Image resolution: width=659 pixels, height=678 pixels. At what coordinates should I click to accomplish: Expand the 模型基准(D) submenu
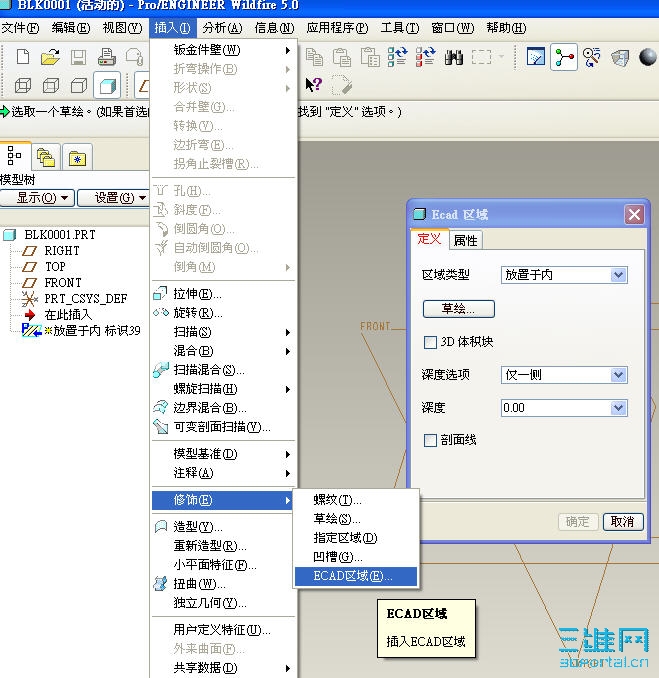224,454
